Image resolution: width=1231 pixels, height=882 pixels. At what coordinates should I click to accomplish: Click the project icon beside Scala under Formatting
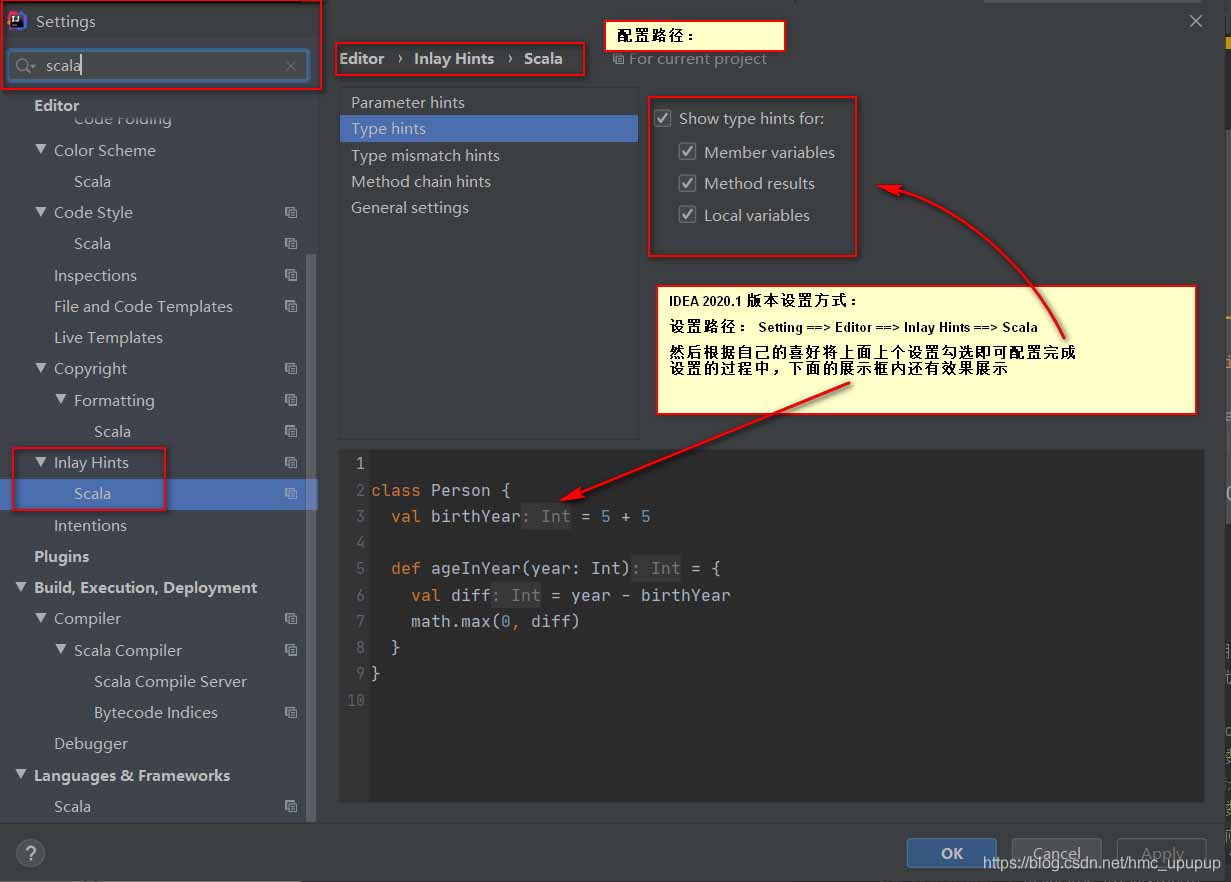point(291,431)
